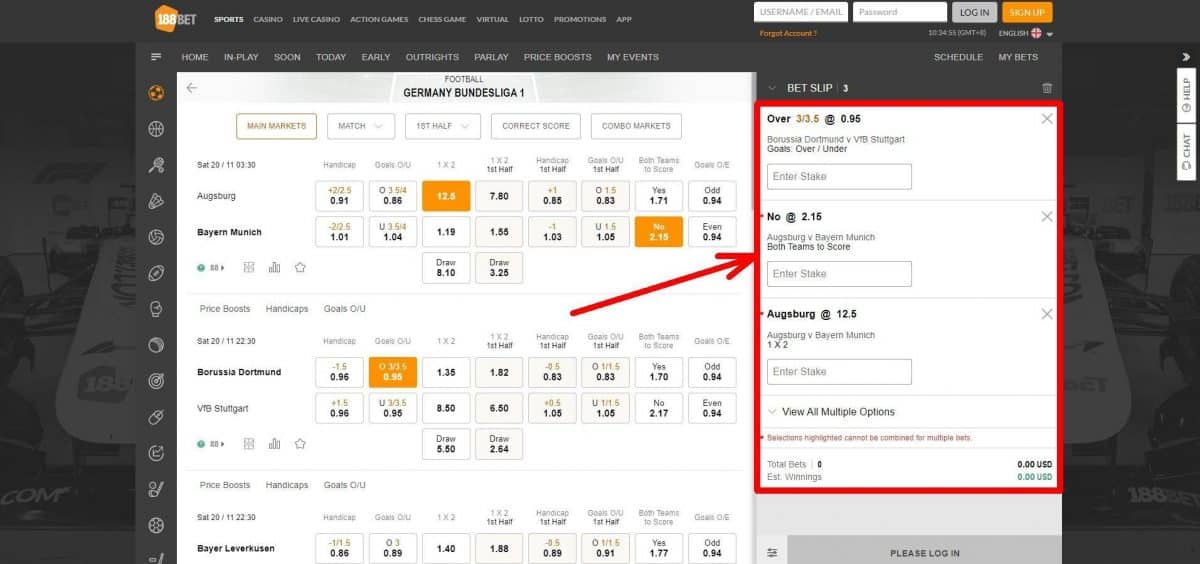Viewport: 1200px width, 564px height.
Task: Open the basketball sport icon in sidebar
Action: point(156,129)
